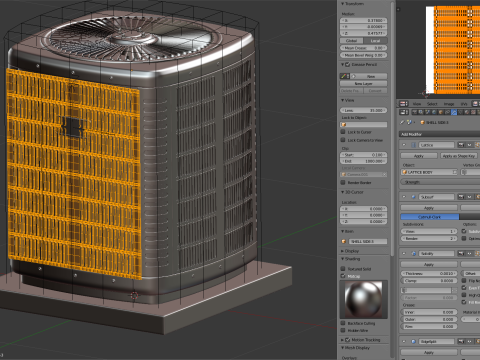This screenshot has height=360, width=480.
Task: Enable Backface Culling checkbox
Action: coord(343,323)
